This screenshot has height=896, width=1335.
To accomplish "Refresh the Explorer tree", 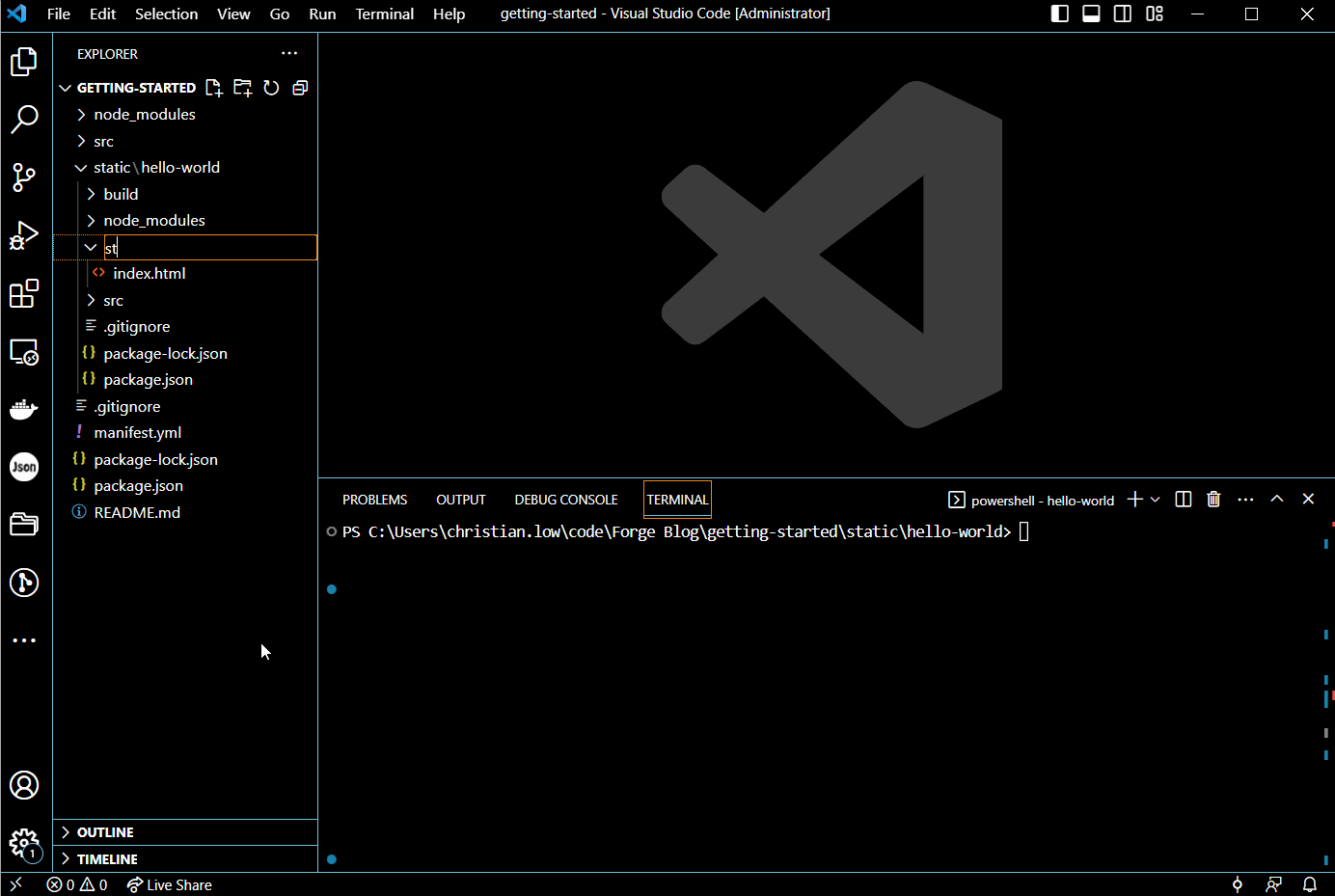I will pyautogui.click(x=271, y=88).
